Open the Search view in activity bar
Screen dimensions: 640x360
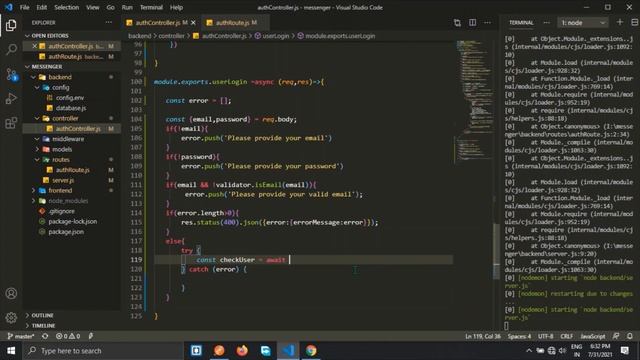tap(11, 50)
